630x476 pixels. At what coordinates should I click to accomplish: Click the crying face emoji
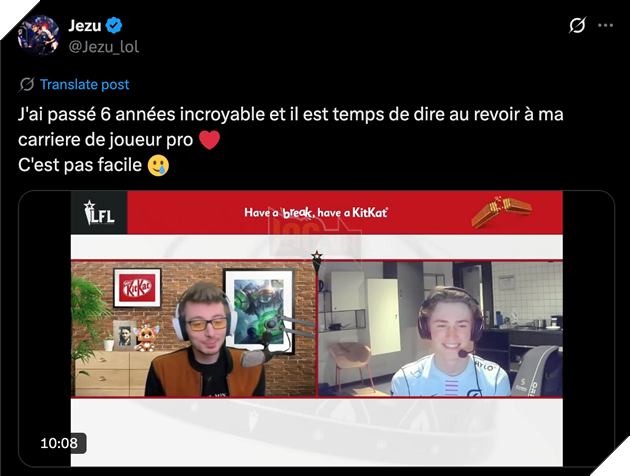click(x=158, y=165)
